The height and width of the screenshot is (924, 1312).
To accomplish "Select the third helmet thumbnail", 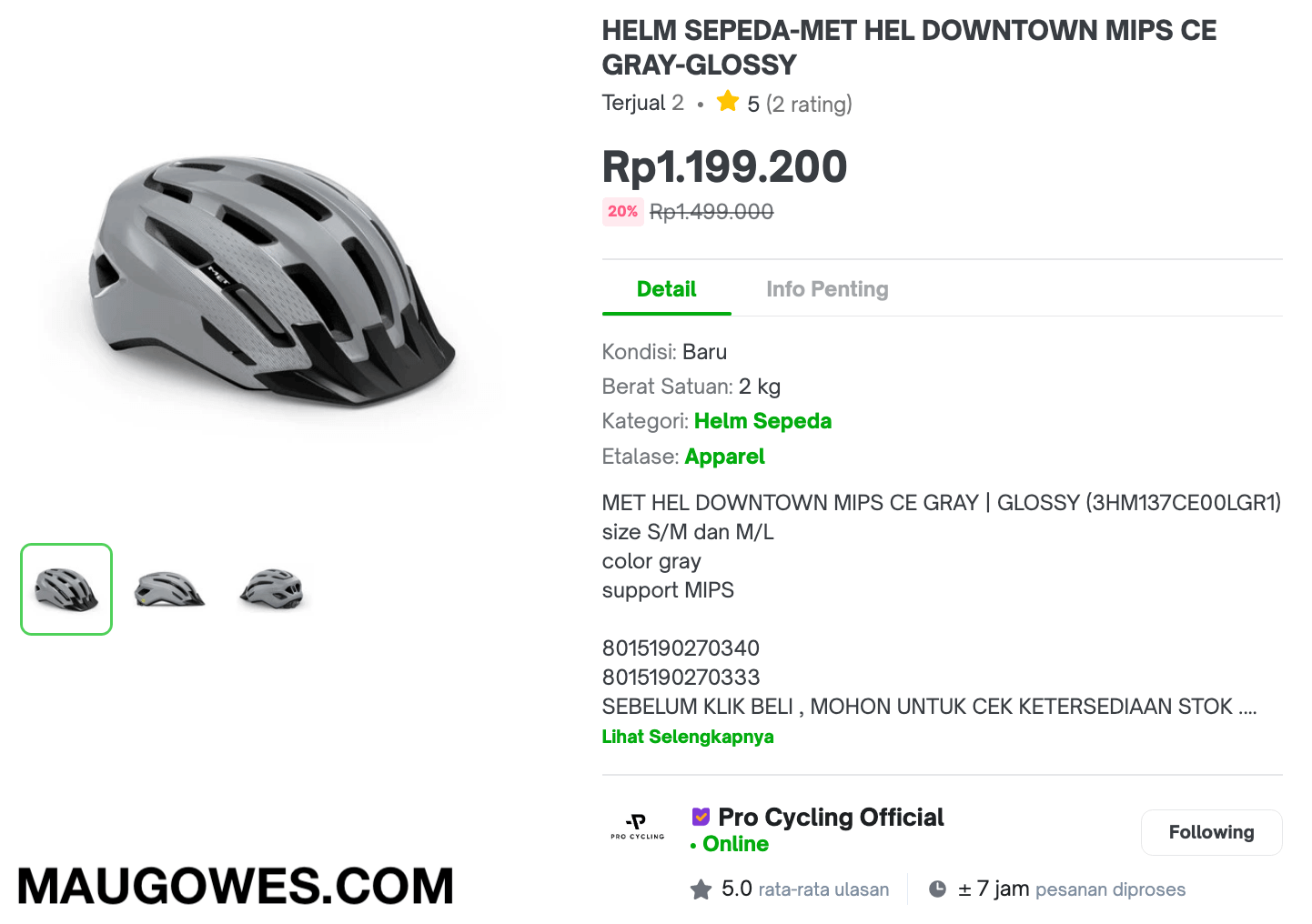I will [x=272, y=589].
